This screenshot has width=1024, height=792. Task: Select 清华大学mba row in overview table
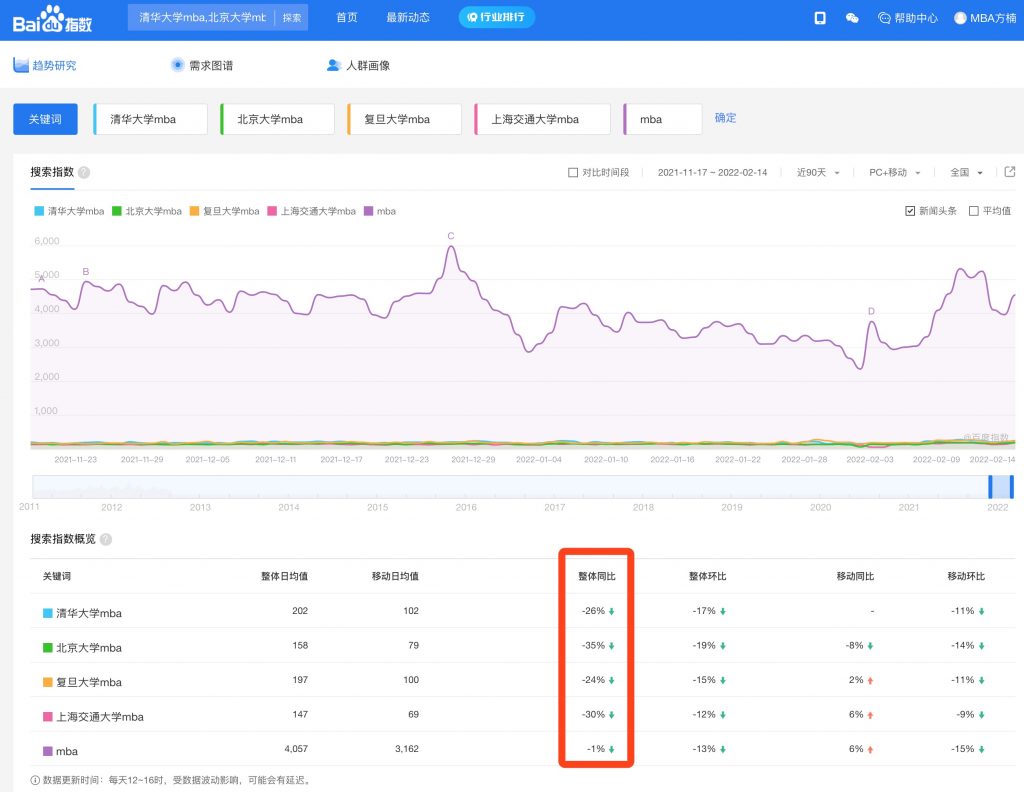coord(522,611)
